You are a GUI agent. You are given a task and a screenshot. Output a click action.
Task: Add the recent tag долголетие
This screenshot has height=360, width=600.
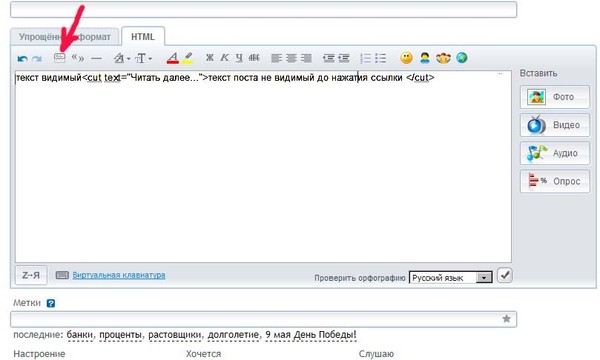(233, 335)
